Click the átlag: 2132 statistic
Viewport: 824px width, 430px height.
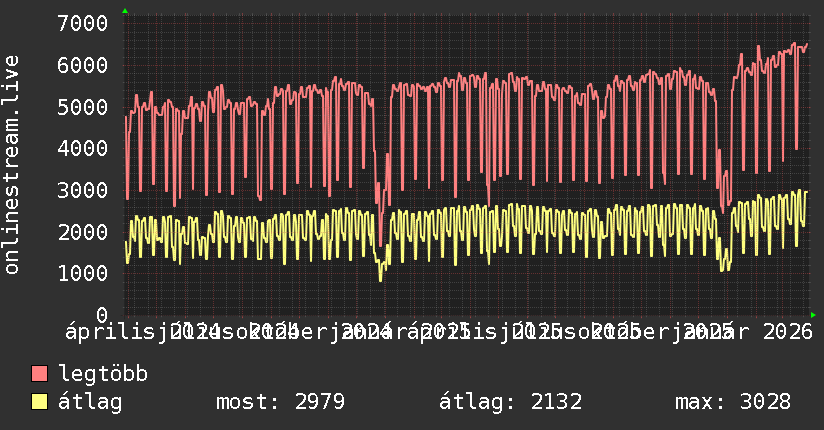[511, 402]
